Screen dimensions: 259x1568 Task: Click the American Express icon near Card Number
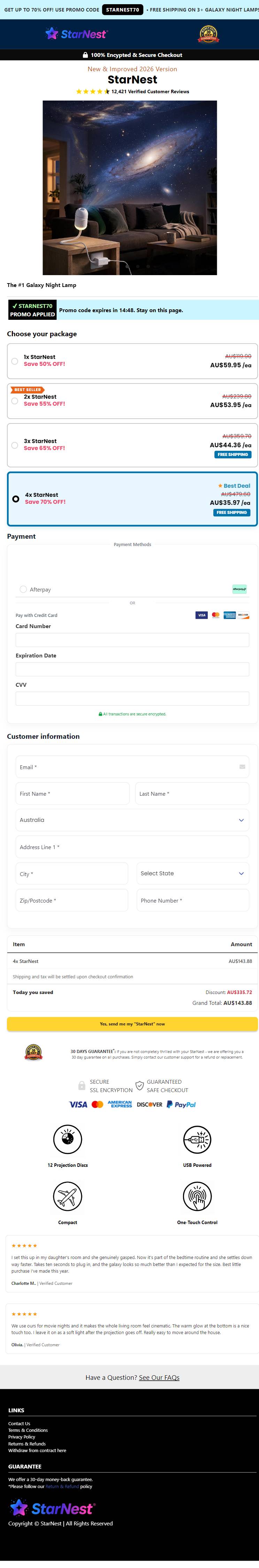point(229,616)
